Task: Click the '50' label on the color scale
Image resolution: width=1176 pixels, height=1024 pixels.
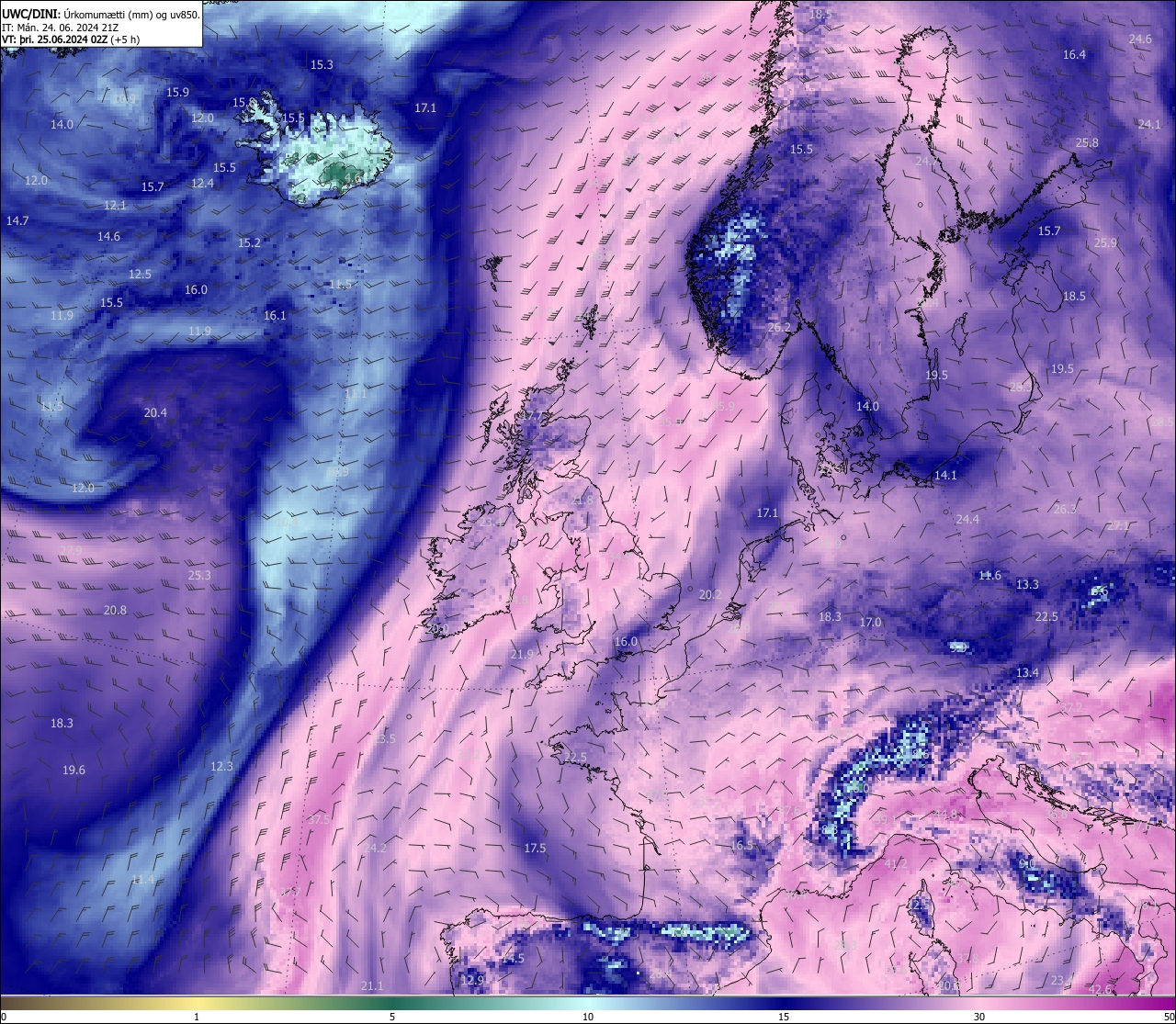Action: click(1169, 1017)
